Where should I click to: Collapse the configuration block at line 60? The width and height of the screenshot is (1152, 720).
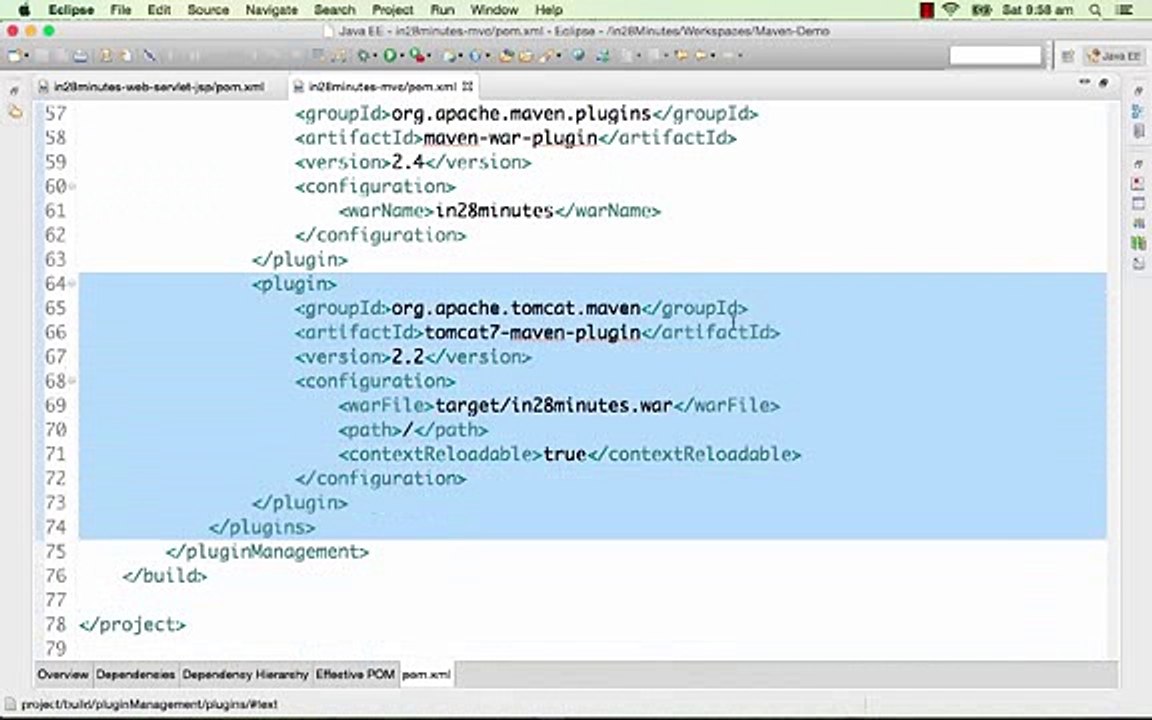click(x=72, y=187)
